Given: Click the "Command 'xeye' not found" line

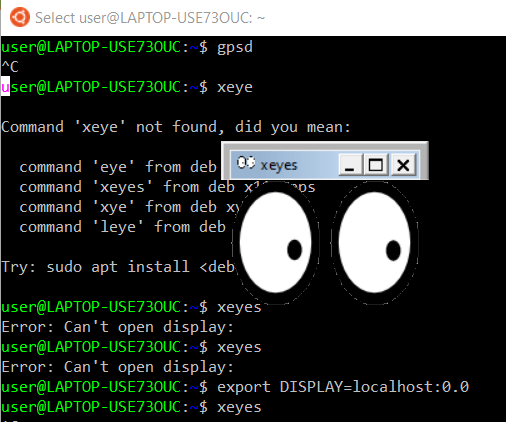Looking at the screenshot, I should click(176, 127).
